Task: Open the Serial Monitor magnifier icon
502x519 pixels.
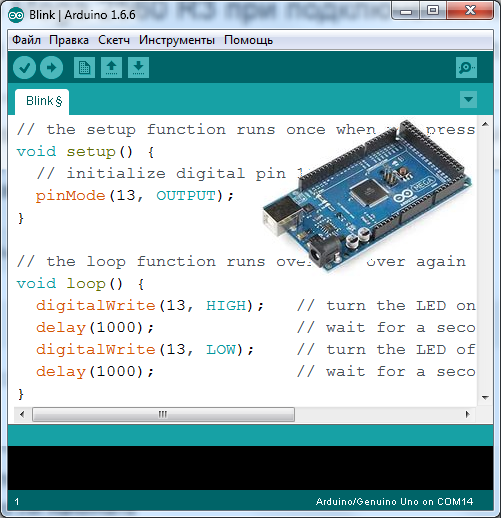Action: point(466,68)
